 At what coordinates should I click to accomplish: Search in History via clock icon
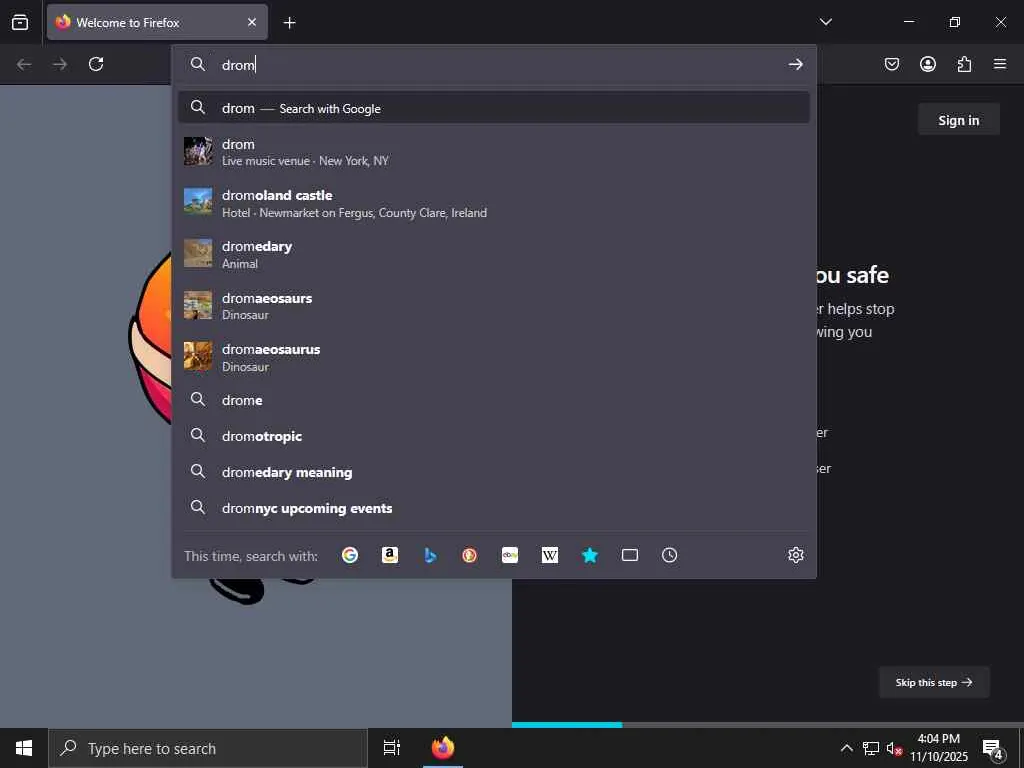coord(669,555)
